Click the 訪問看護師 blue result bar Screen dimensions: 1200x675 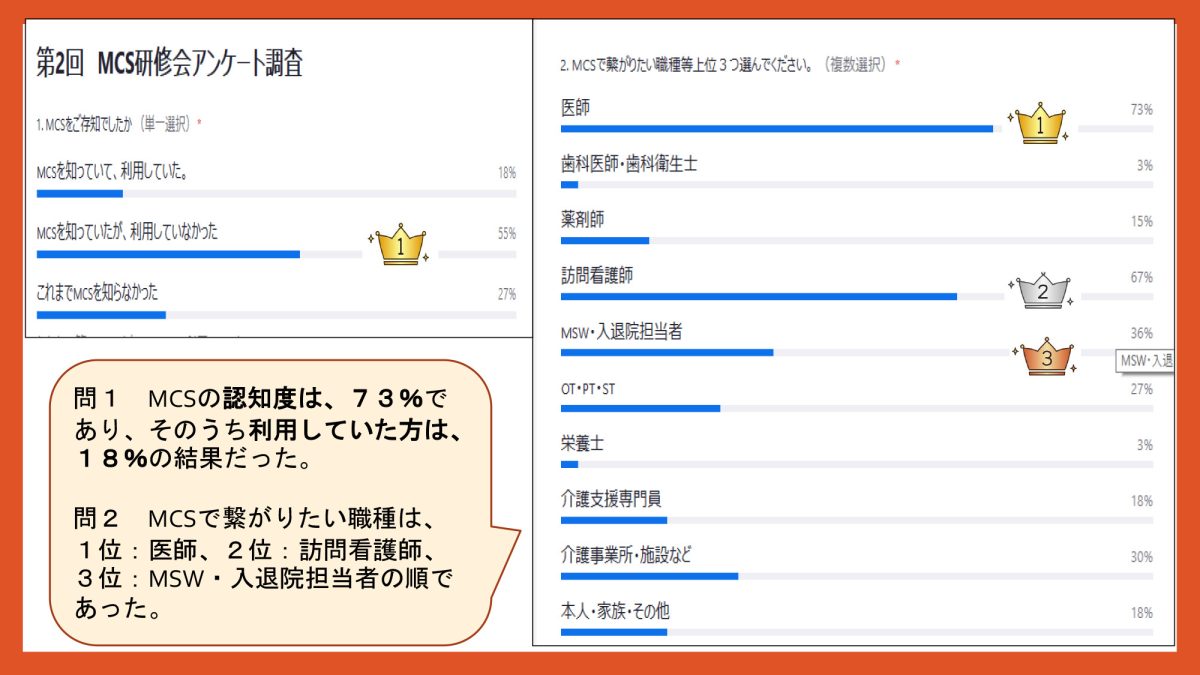(x=758, y=296)
